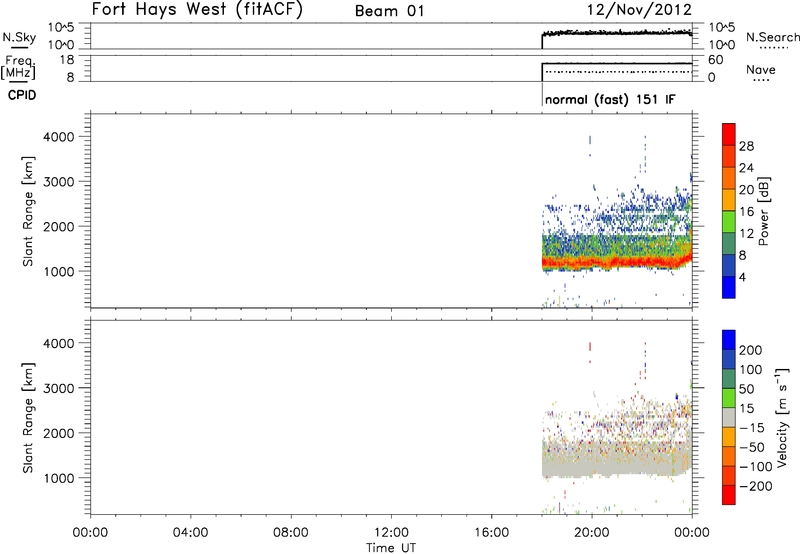Click the 08:00 time tick label
The height and width of the screenshot is (554, 800).
coord(290,533)
